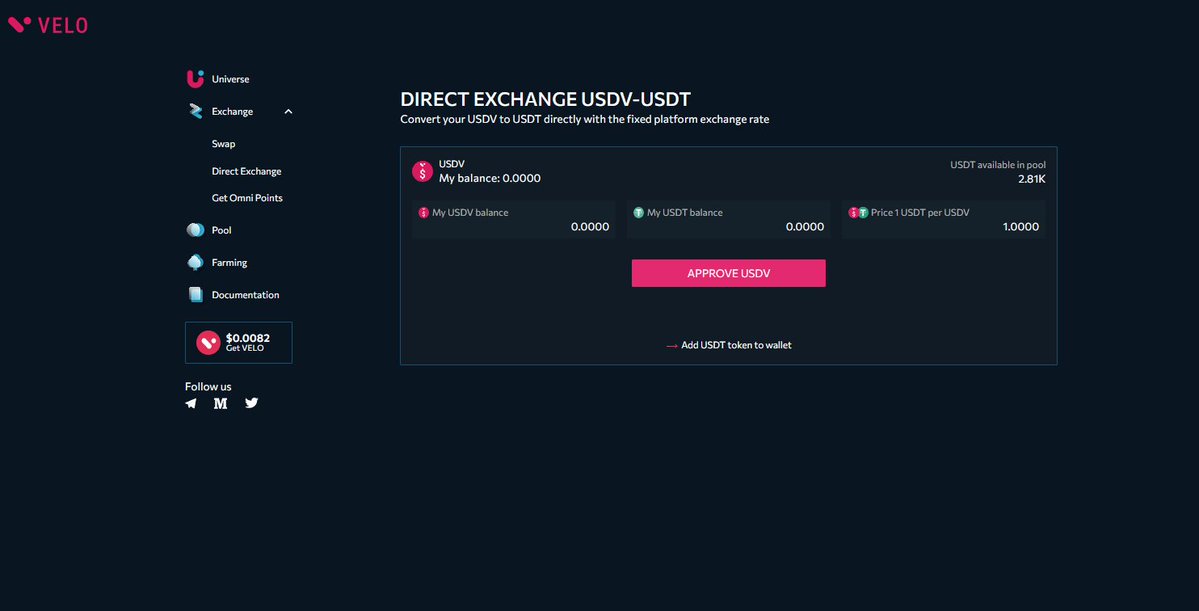Click the Follow us label

pyautogui.click(x=208, y=386)
